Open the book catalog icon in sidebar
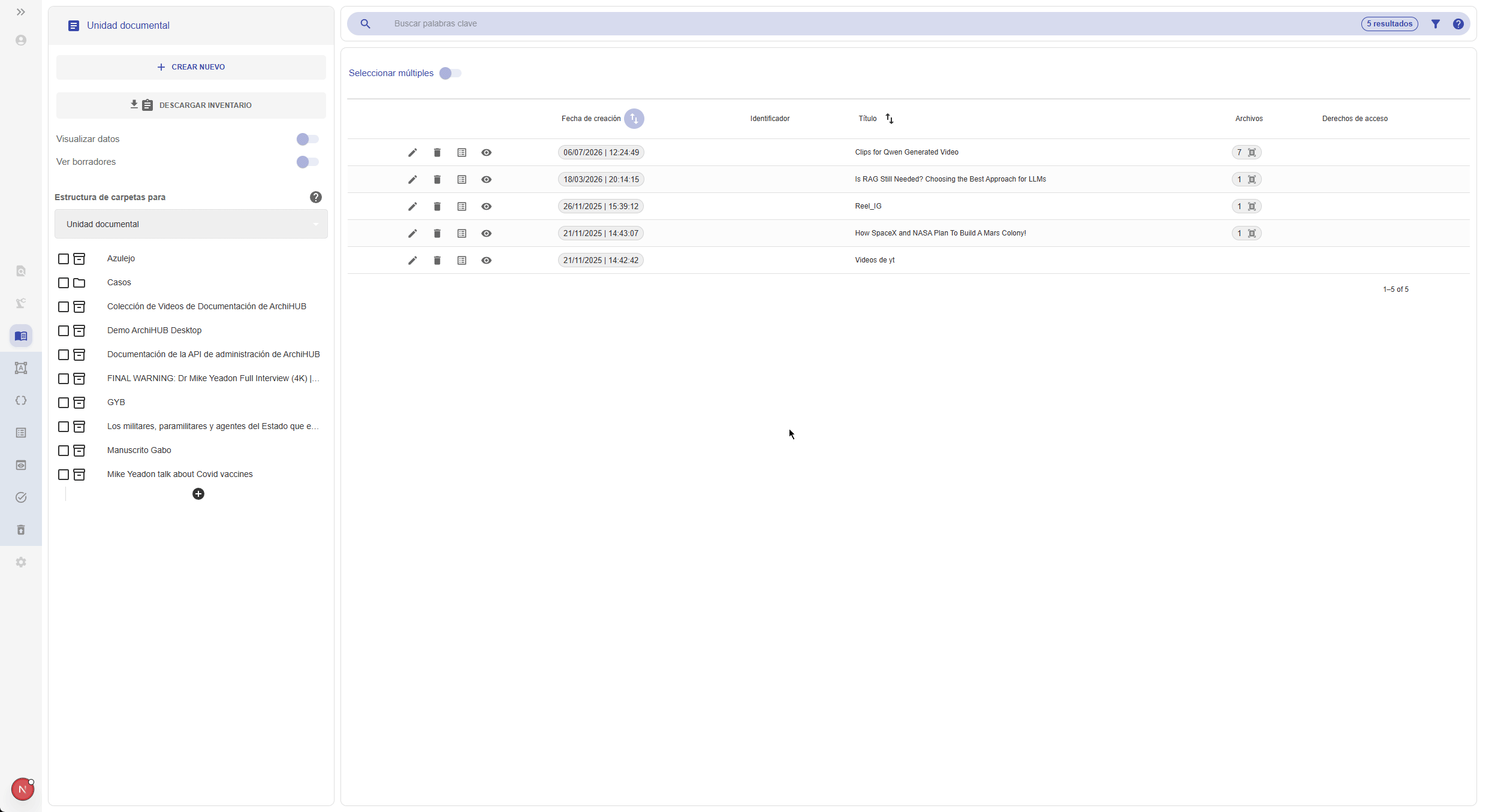The height and width of the screenshot is (812, 1501). pos(21,336)
